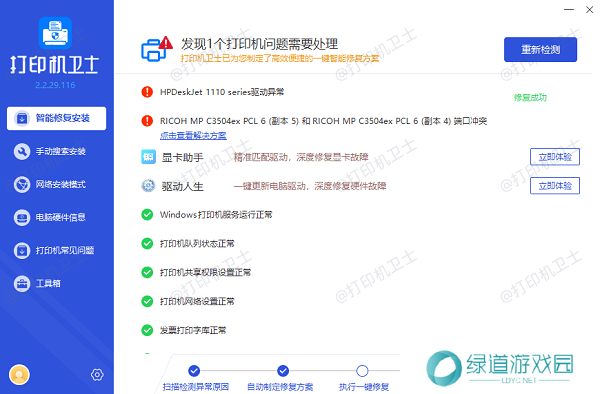The width and height of the screenshot is (600, 394).
Task: Minimize the 打印机卫士 window
Action: pos(569,9)
